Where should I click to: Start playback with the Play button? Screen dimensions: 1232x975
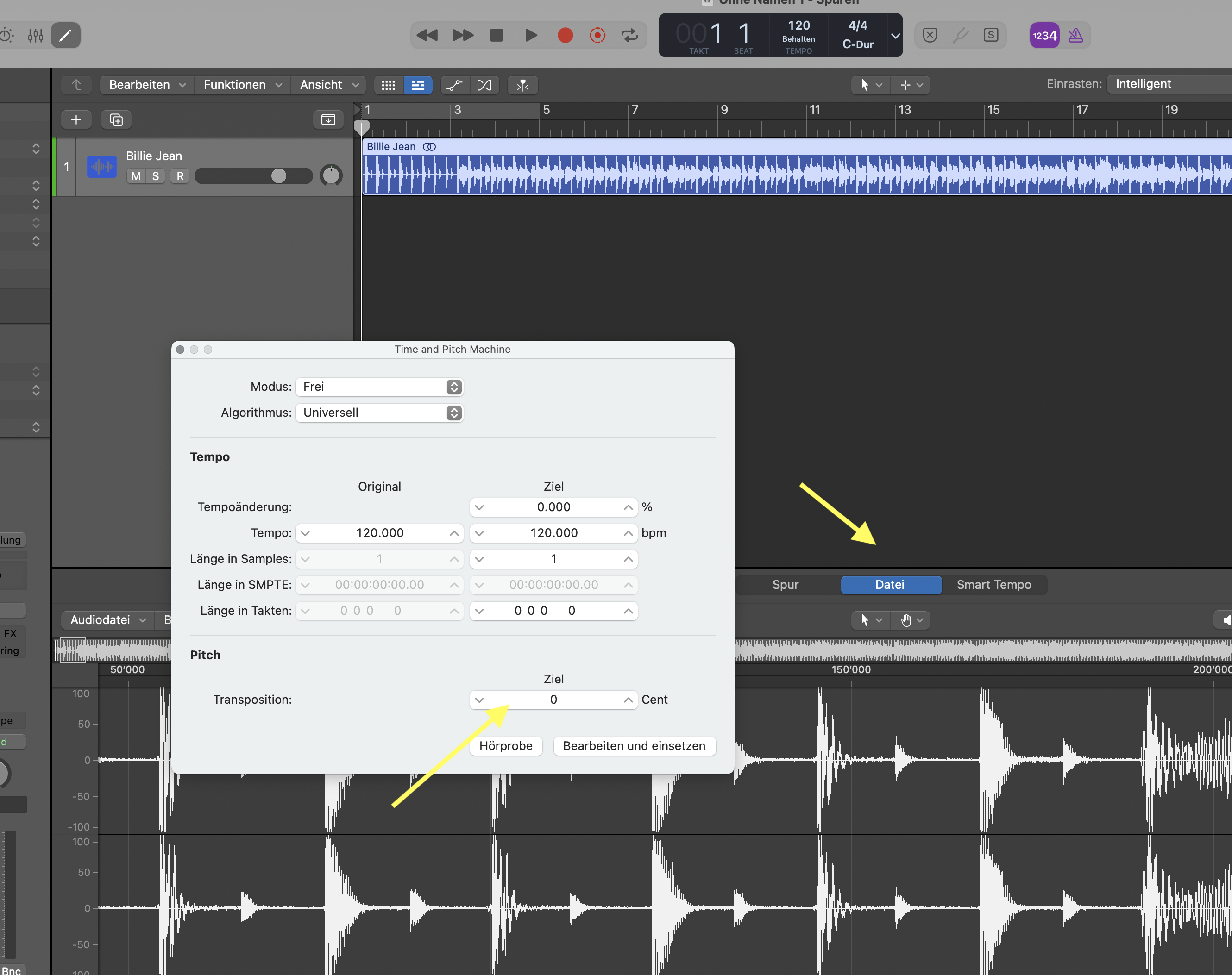pos(531,35)
